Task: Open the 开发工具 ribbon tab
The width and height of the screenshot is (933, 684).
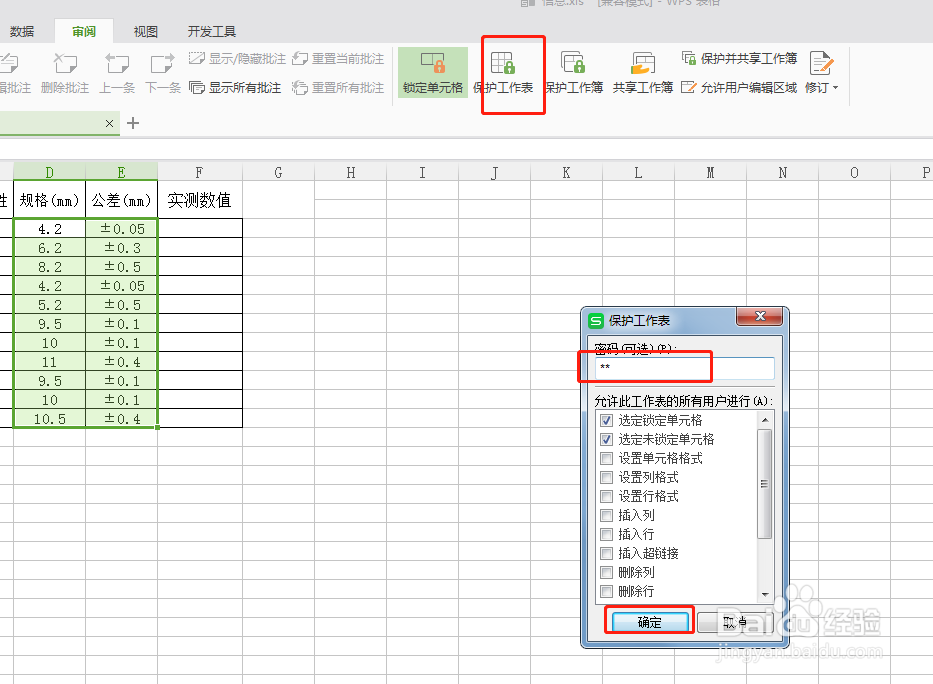Action: click(211, 31)
